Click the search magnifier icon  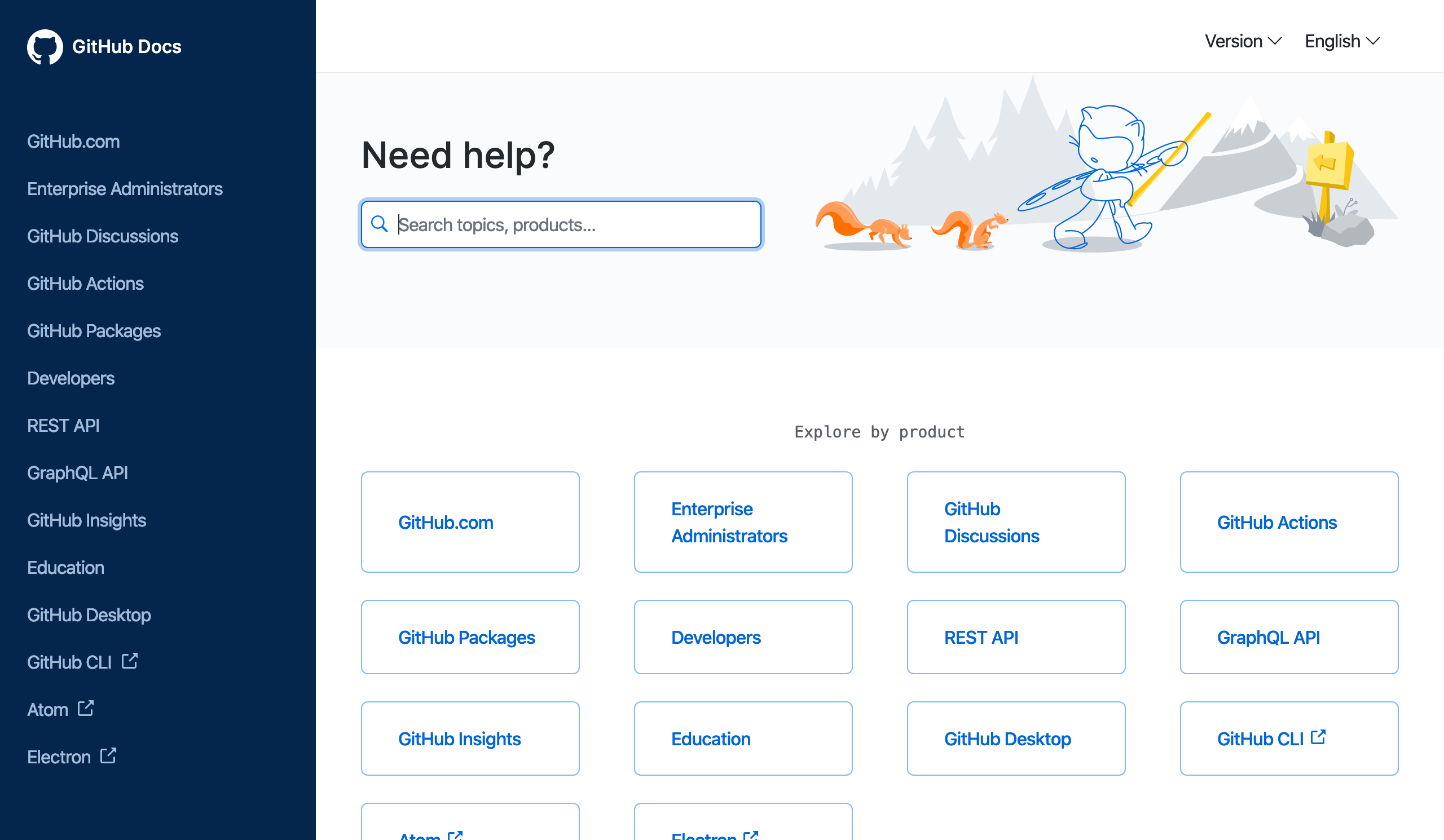[380, 224]
